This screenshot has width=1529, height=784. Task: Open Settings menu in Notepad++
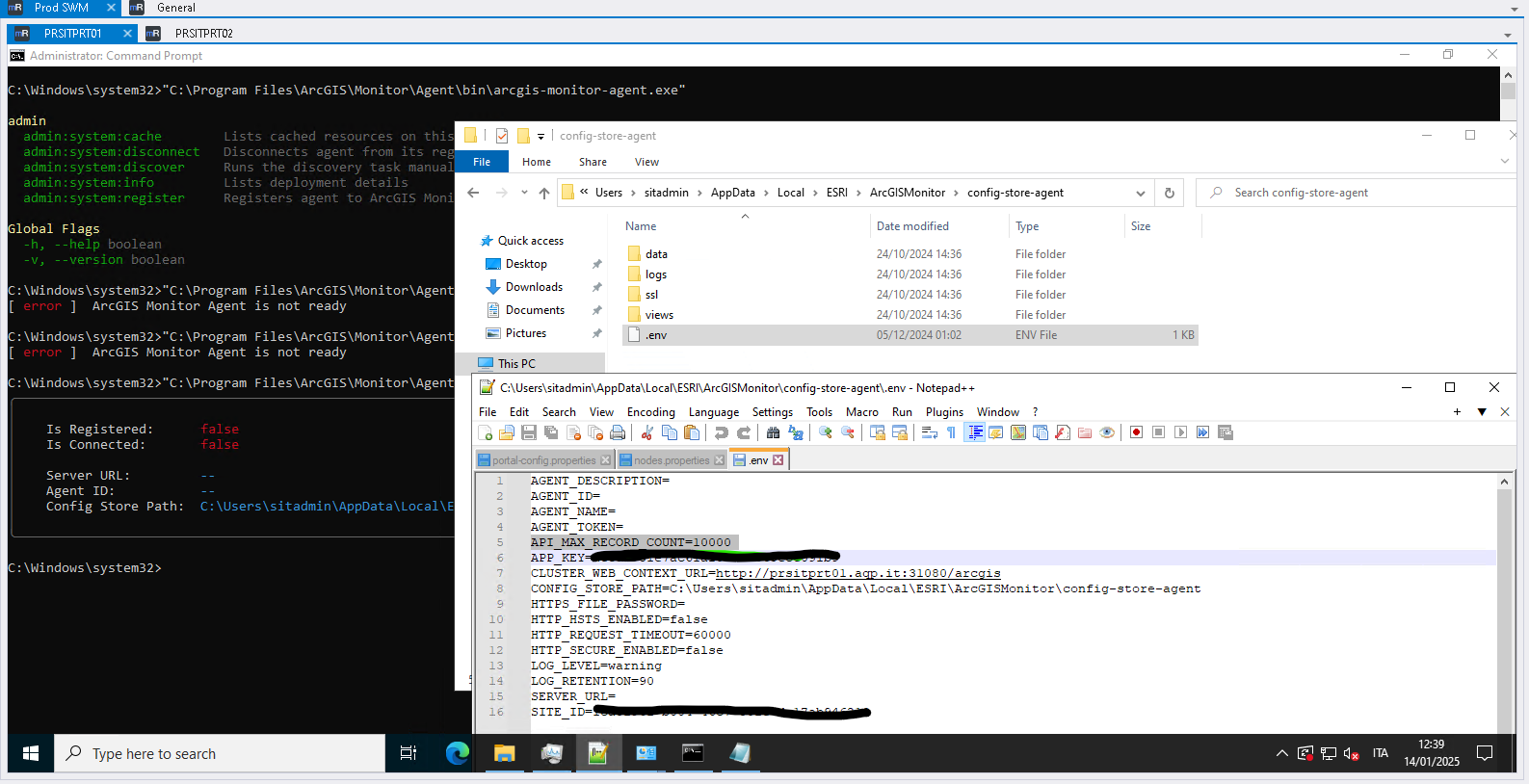pyautogui.click(x=773, y=412)
